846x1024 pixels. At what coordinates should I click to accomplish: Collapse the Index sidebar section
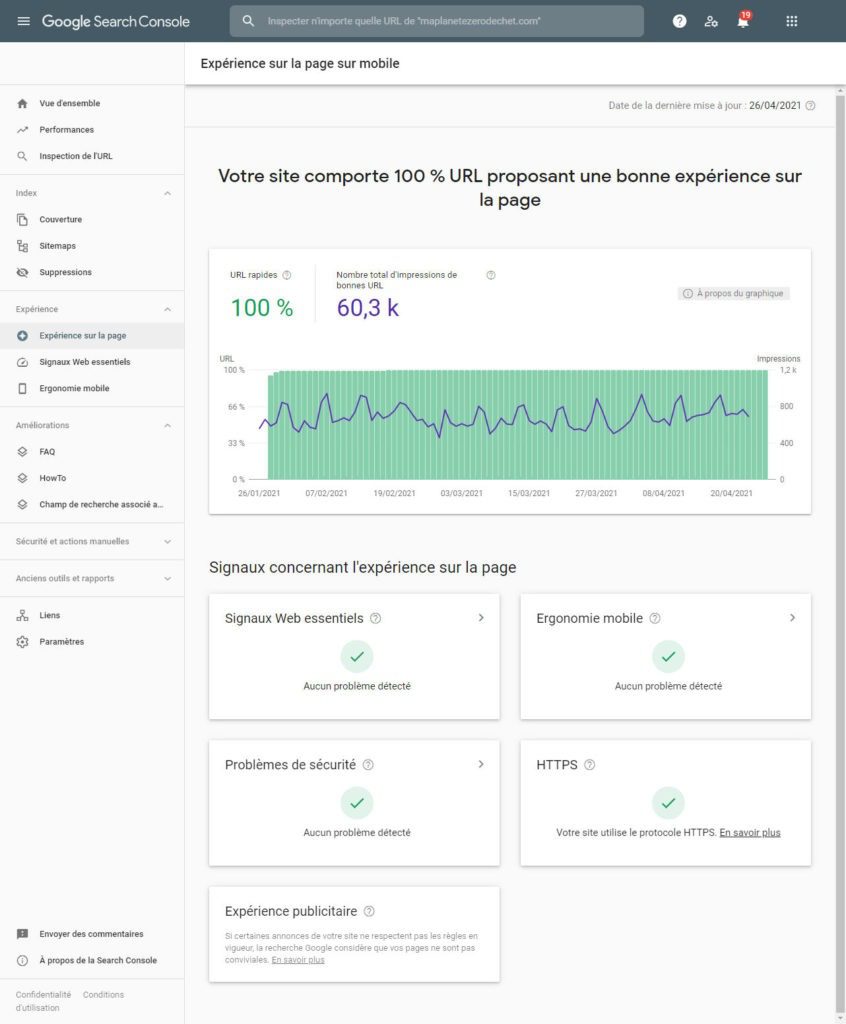pyautogui.click(x=167, y=193)
